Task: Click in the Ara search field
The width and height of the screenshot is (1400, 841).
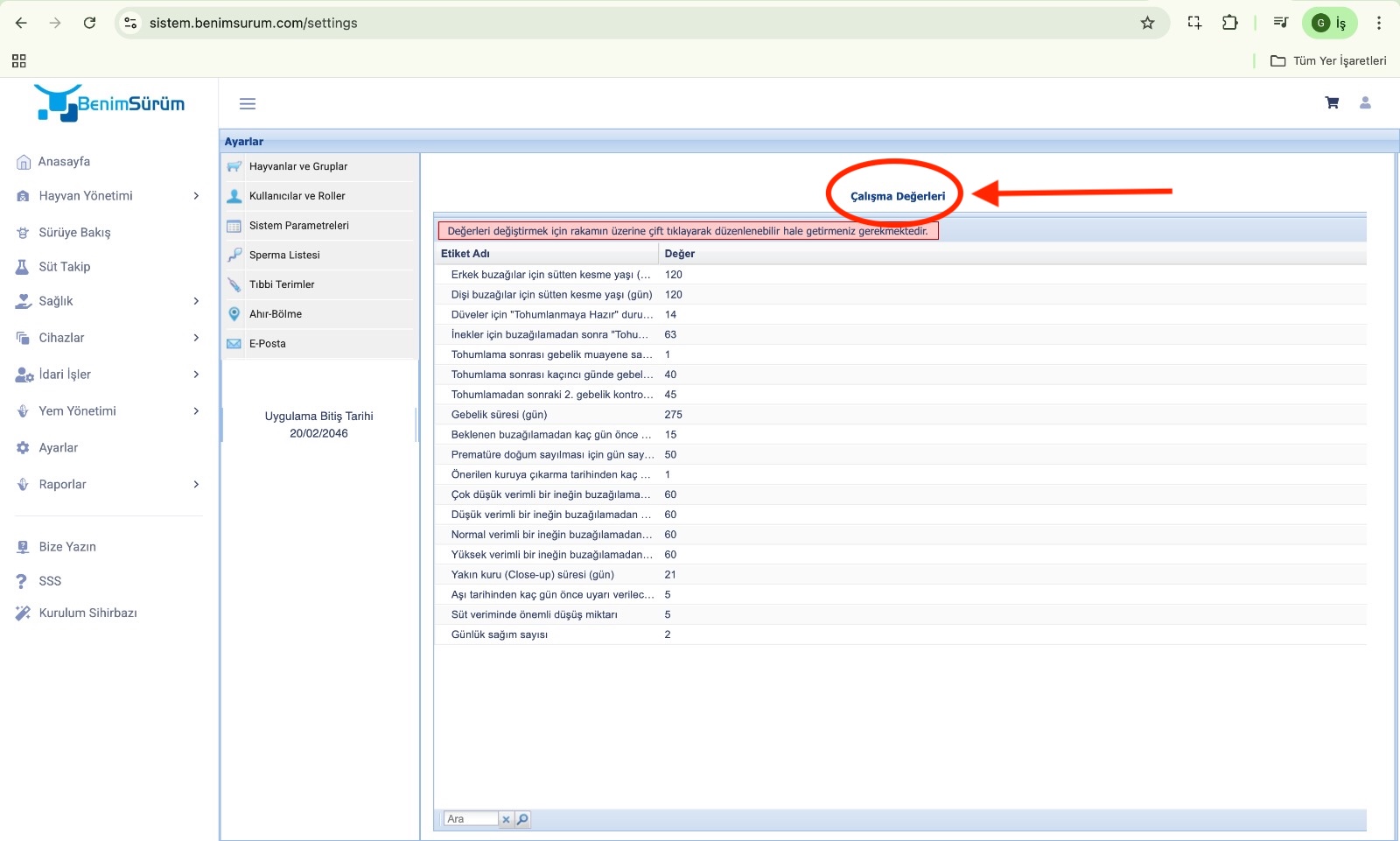Action: (x=470, y=819)
